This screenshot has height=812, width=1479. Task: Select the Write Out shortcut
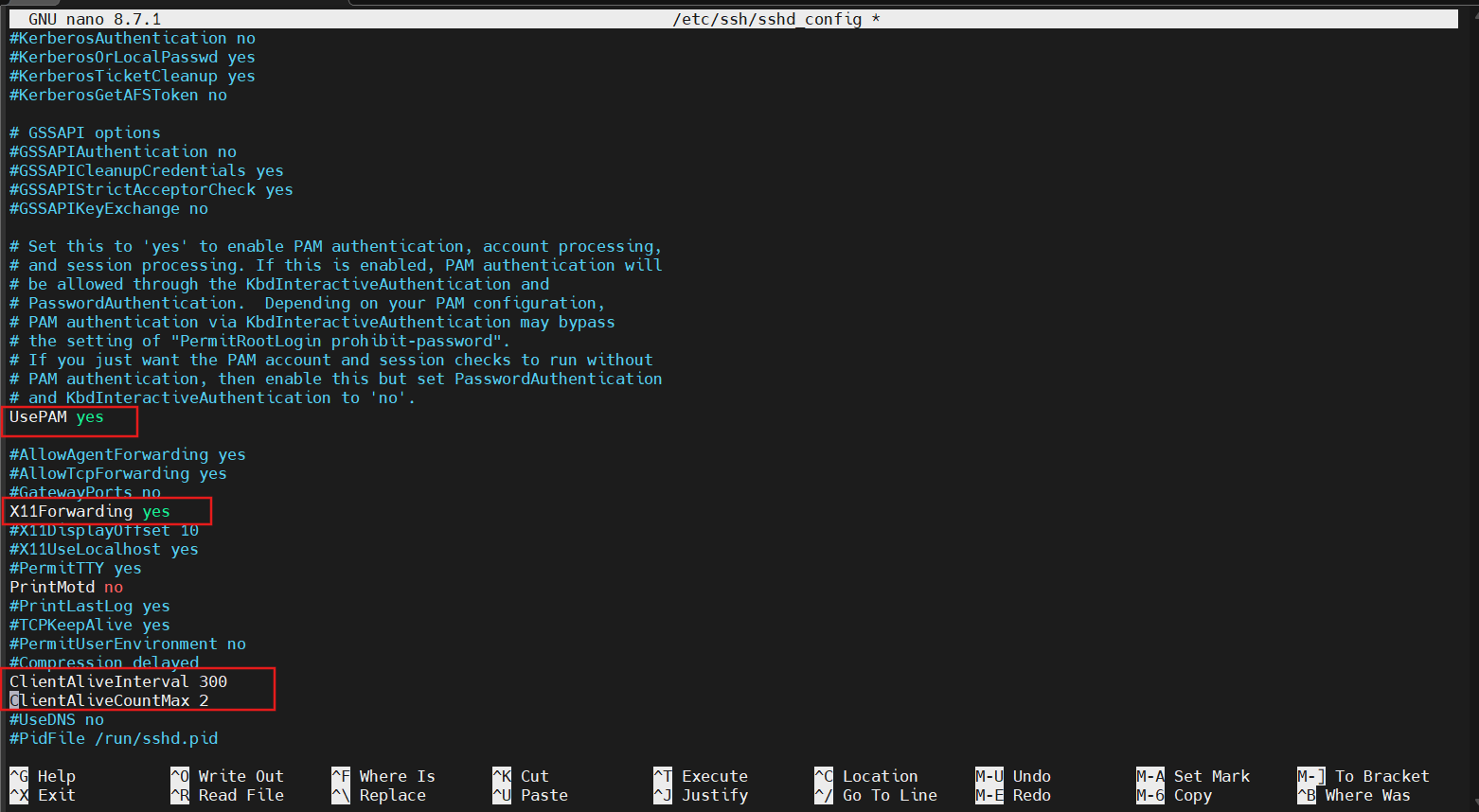pyautogui.click(x=226, y=776)
